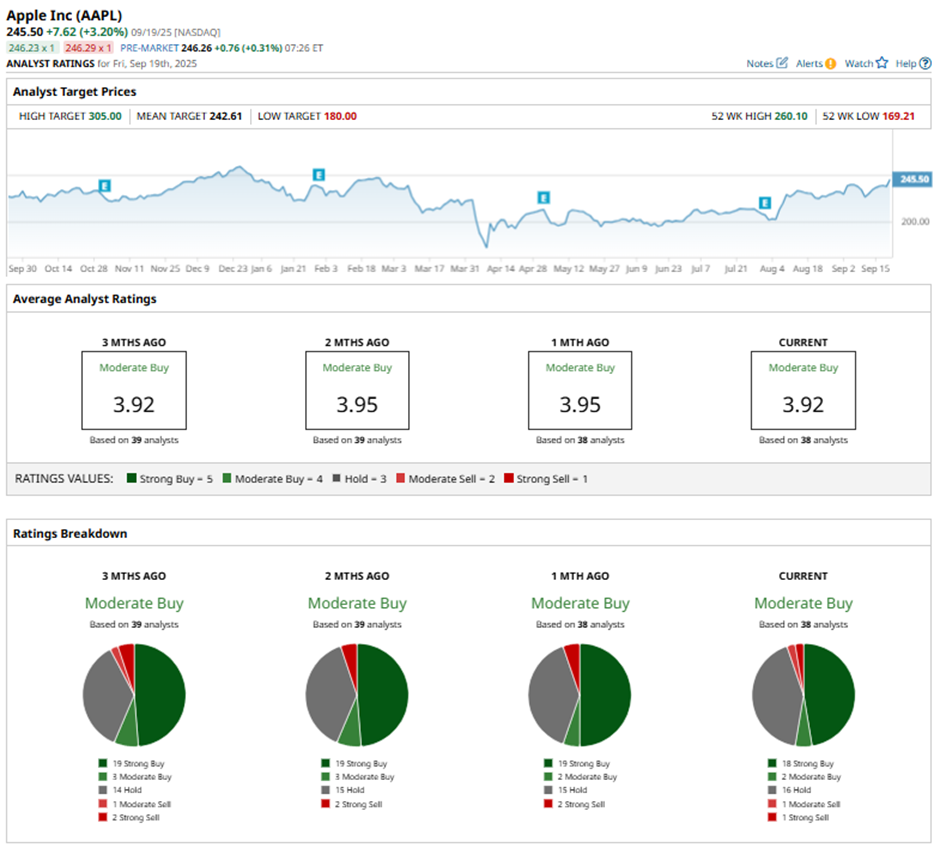This screenshot has height=848, width=940.
Task: Open the Help question mark icon
Action: click(925, 63)
